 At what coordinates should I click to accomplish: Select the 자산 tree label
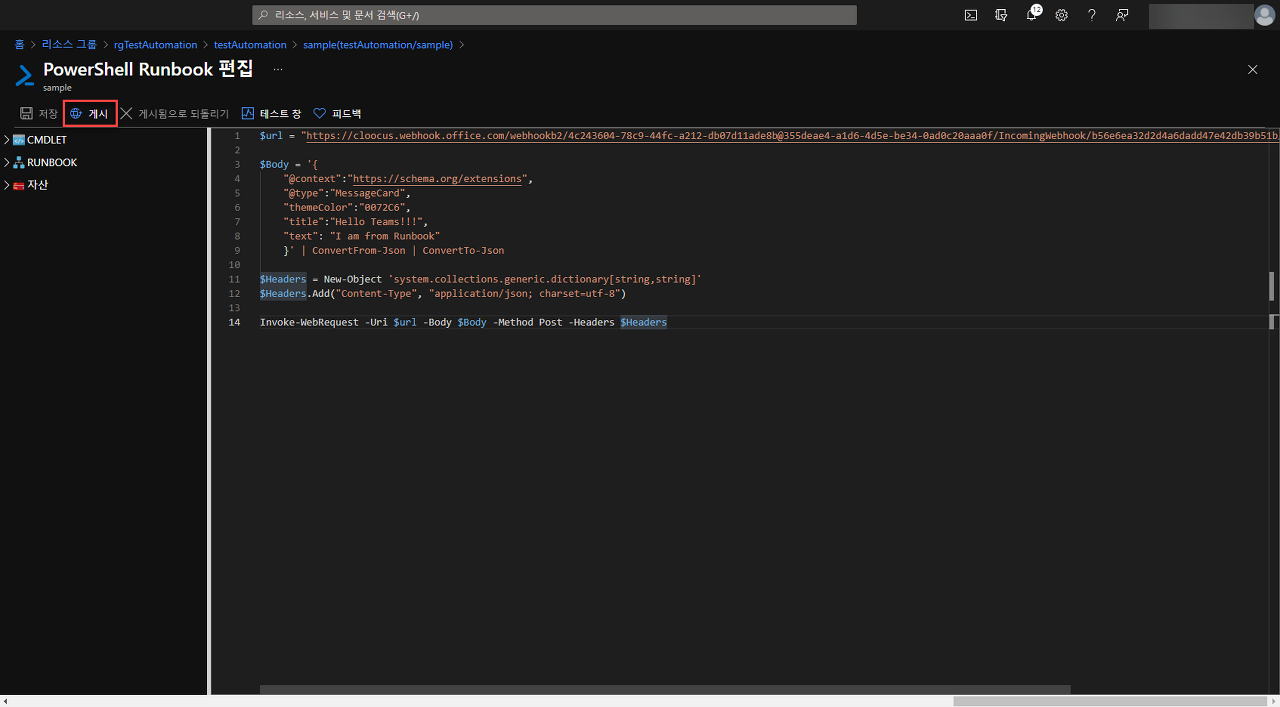coord(37,185)
